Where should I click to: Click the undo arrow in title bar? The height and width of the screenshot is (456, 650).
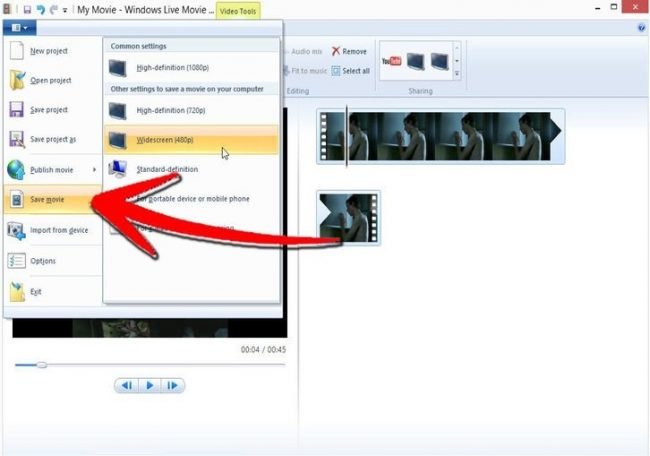click(41, 9)
